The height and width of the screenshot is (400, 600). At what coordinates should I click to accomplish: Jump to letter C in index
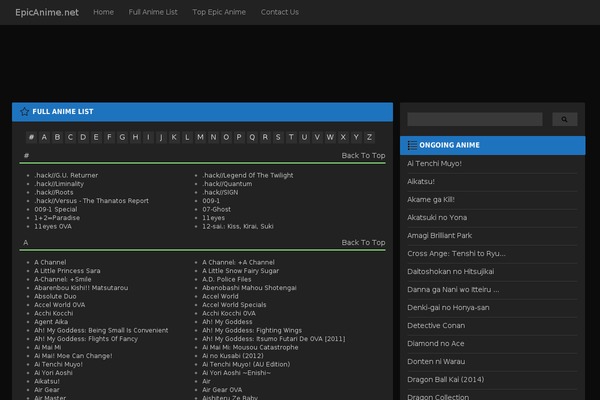tap(70, 137)
